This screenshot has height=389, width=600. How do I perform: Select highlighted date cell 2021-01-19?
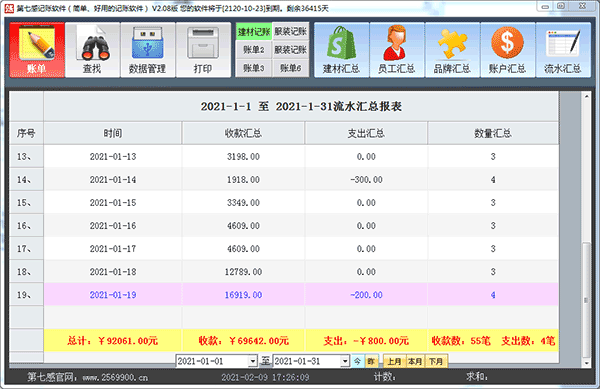(113, 295)
